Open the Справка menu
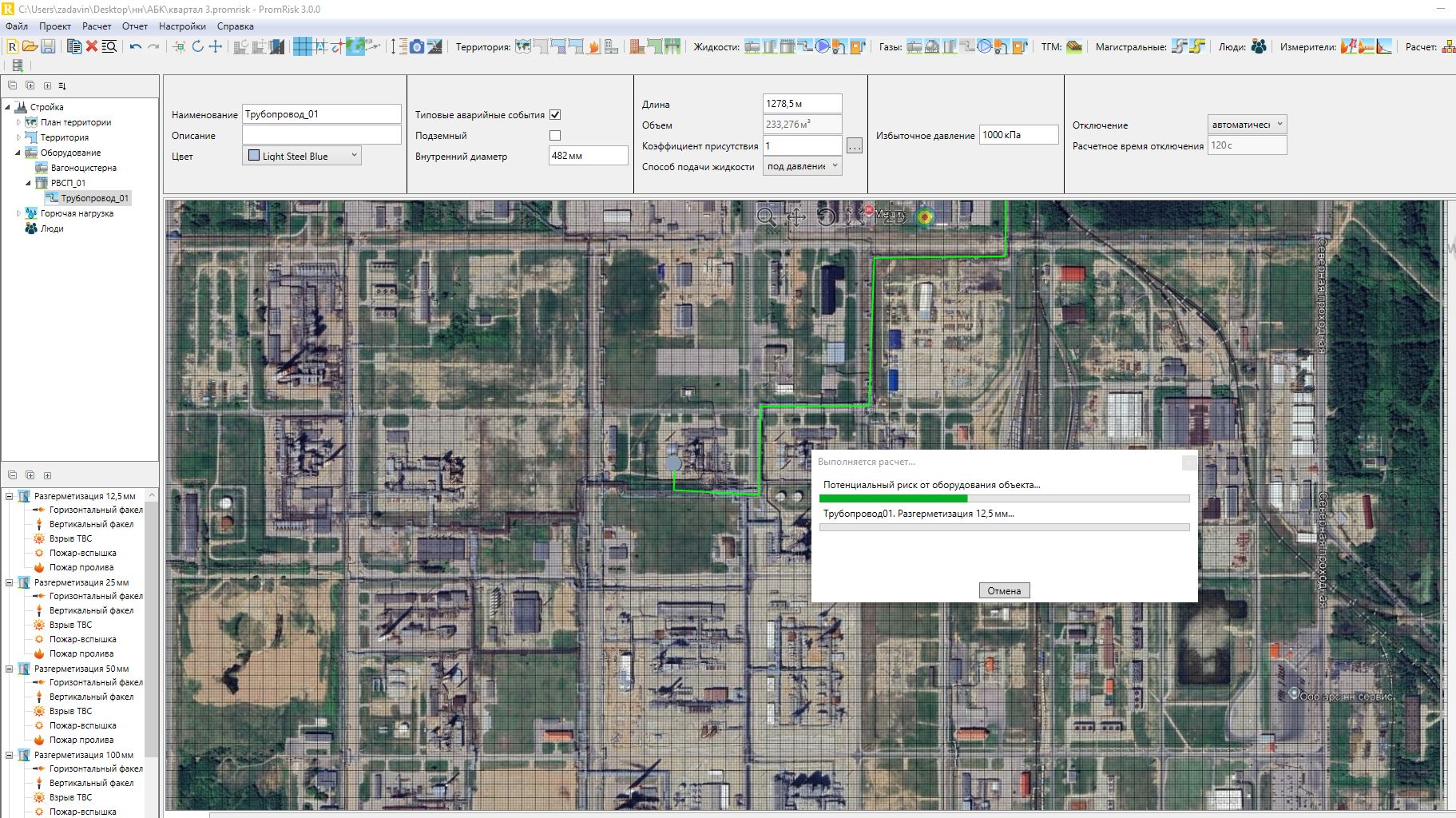 coord(235,26)
